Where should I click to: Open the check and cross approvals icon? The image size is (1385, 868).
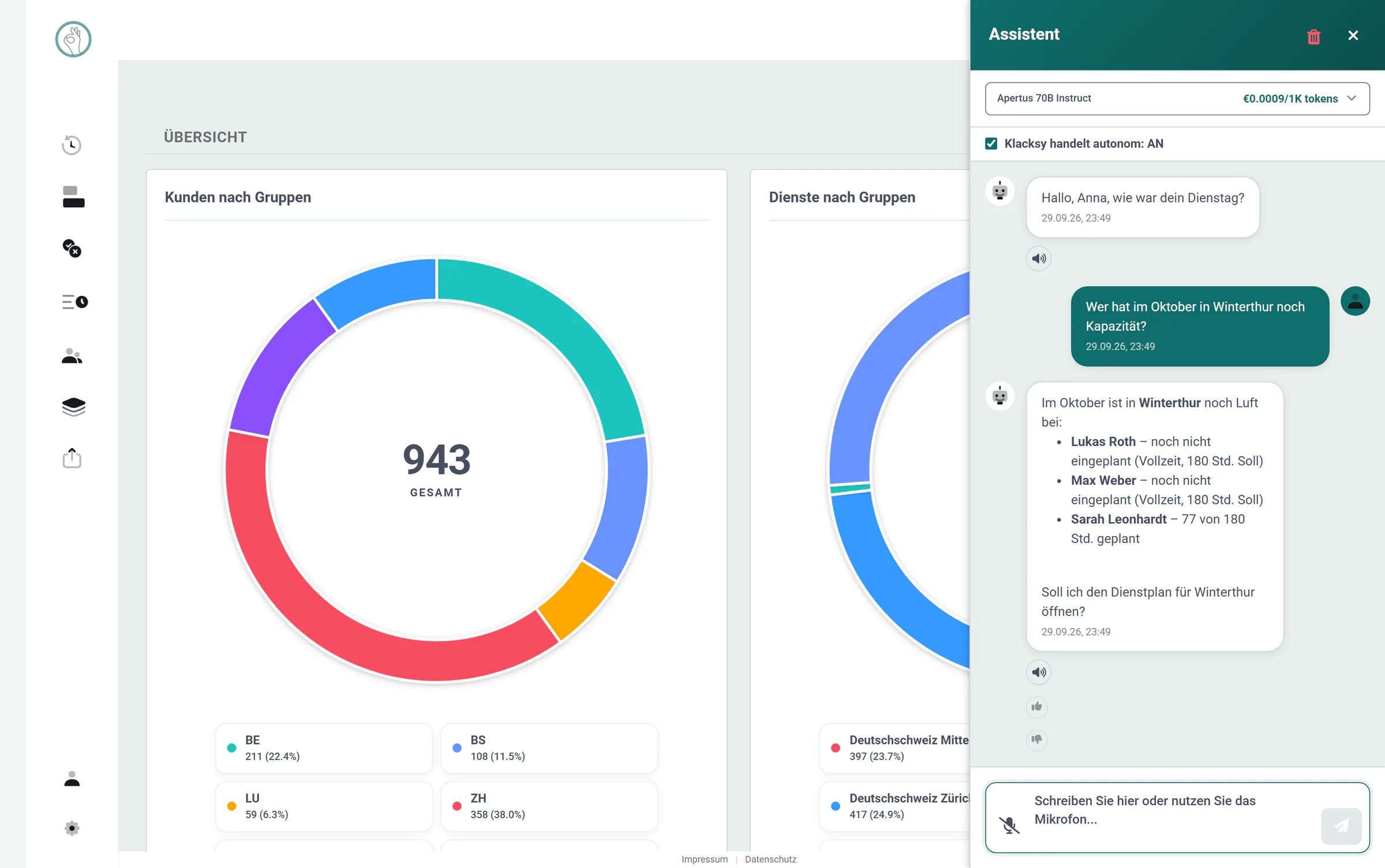click(72, 248)
